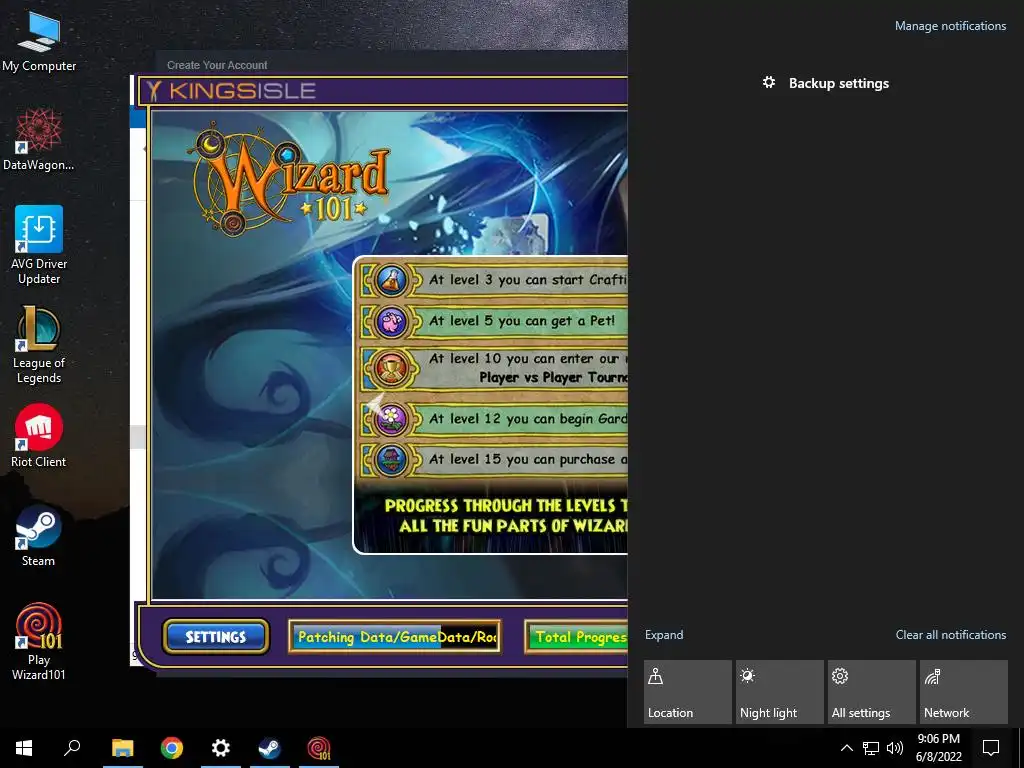Click the level 3 Crafting potion icon
The height and width of the screenshot is (768, 1024).
[x=392, y=280]
